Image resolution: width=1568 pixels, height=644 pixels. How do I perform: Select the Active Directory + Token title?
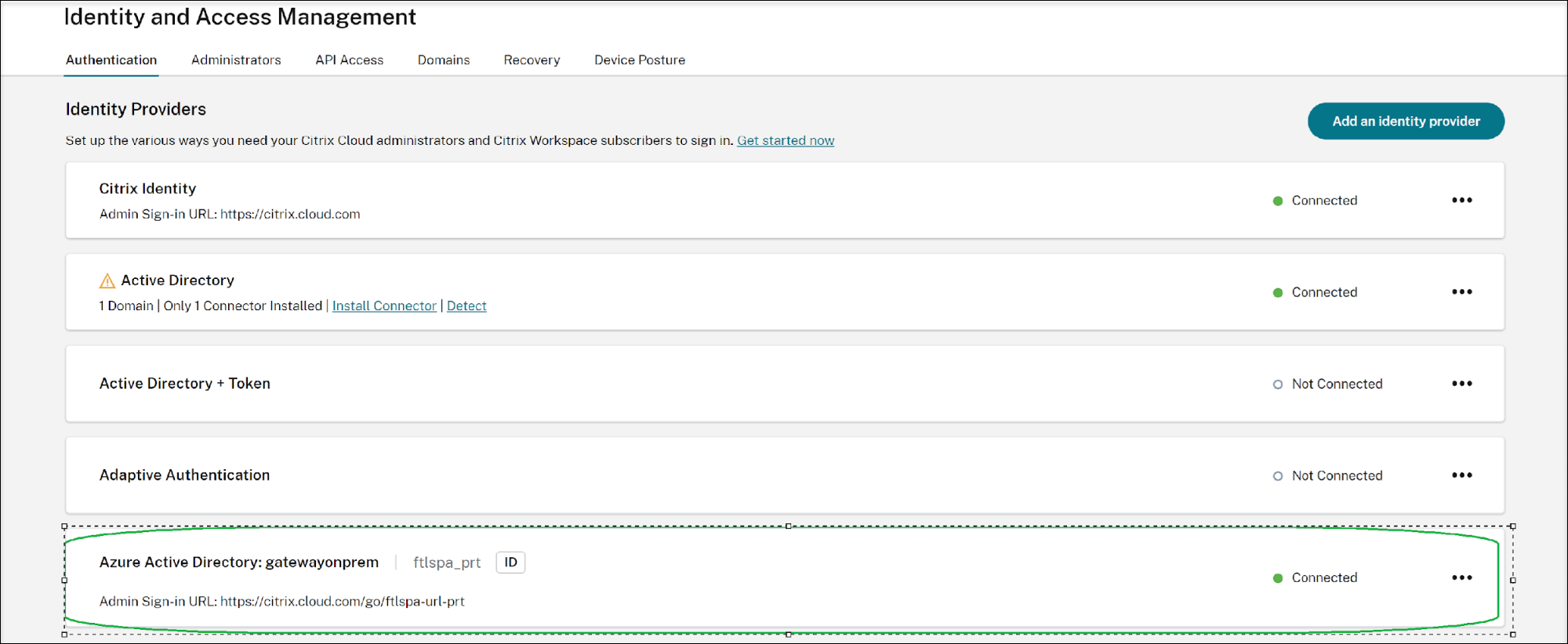(185, 384)
